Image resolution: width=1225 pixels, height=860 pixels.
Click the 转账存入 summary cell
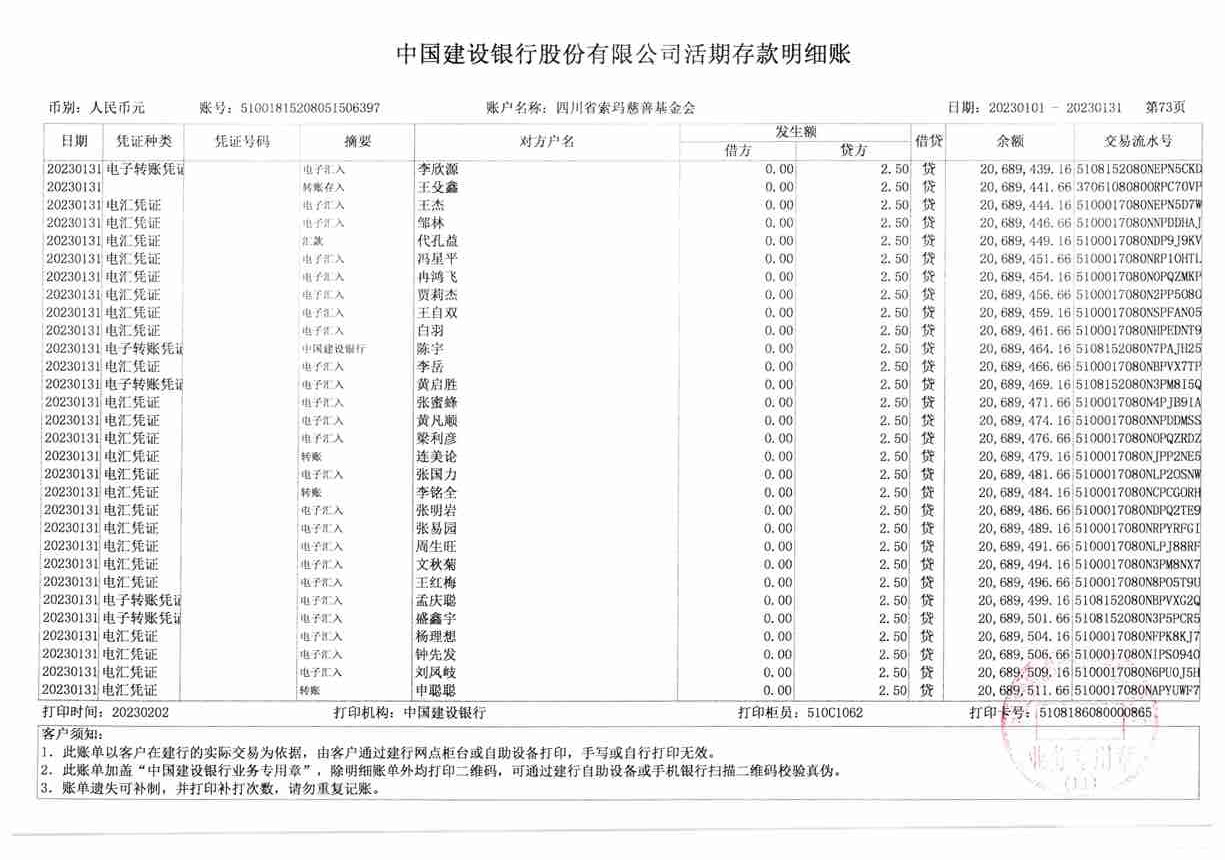click(322, 187)
